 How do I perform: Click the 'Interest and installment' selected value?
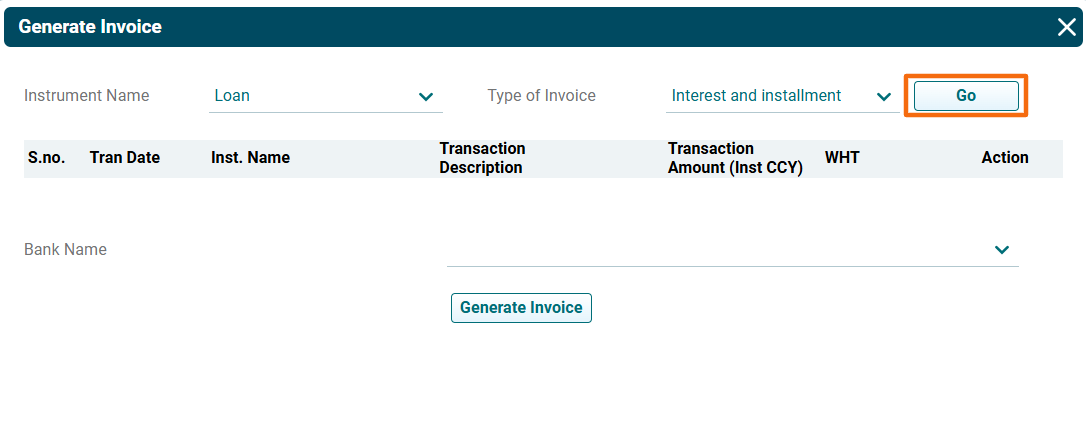757,96
